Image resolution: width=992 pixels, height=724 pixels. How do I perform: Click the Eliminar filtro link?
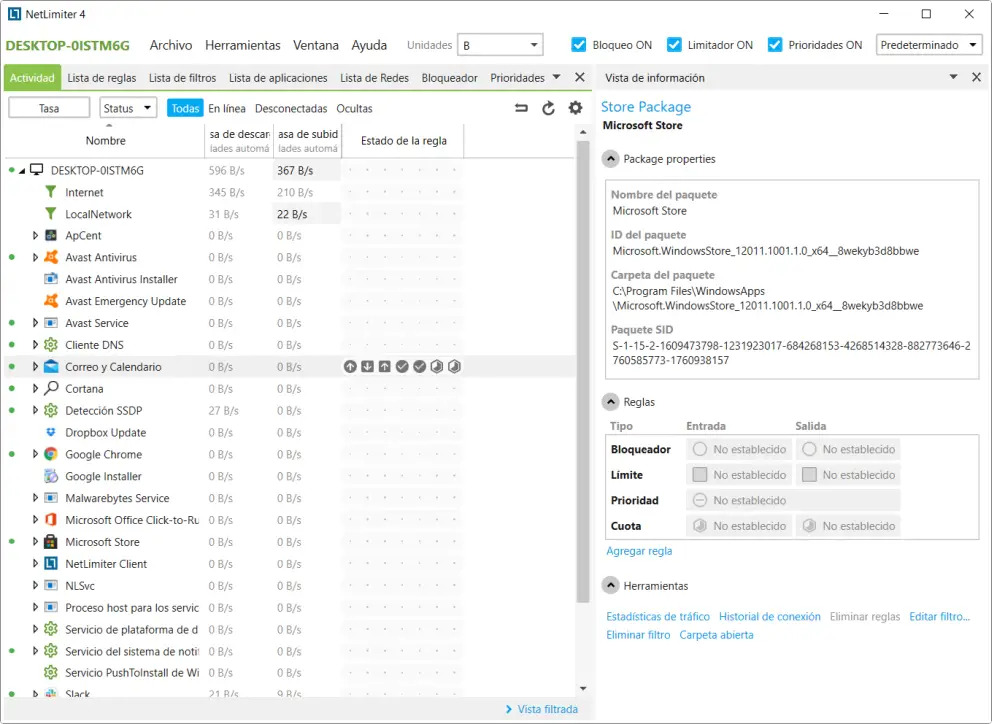[x=638, y=635]
